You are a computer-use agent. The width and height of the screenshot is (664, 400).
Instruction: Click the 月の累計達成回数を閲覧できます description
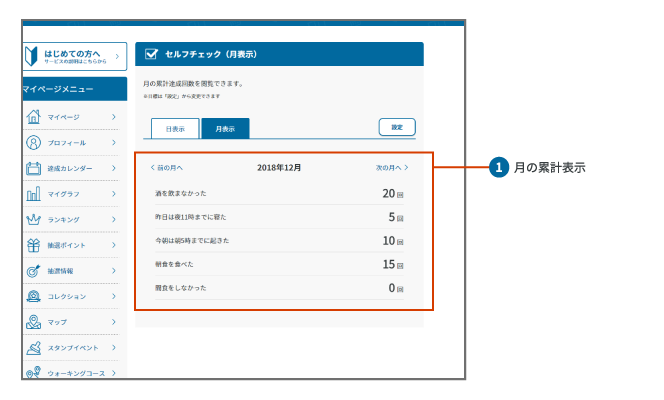193,84
